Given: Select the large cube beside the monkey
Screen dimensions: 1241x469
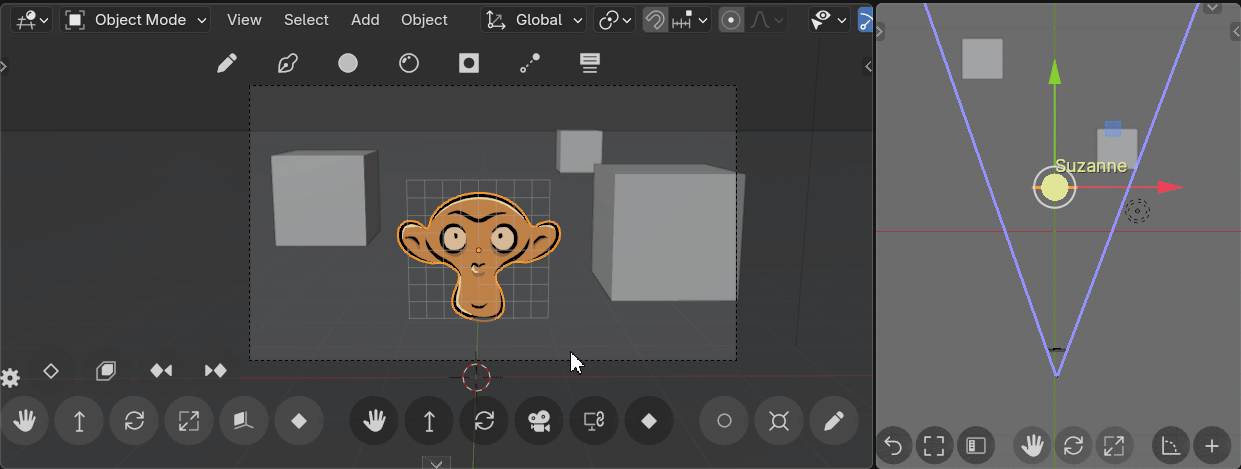Looking at the screenshot, I should click(x=669, y=232).
